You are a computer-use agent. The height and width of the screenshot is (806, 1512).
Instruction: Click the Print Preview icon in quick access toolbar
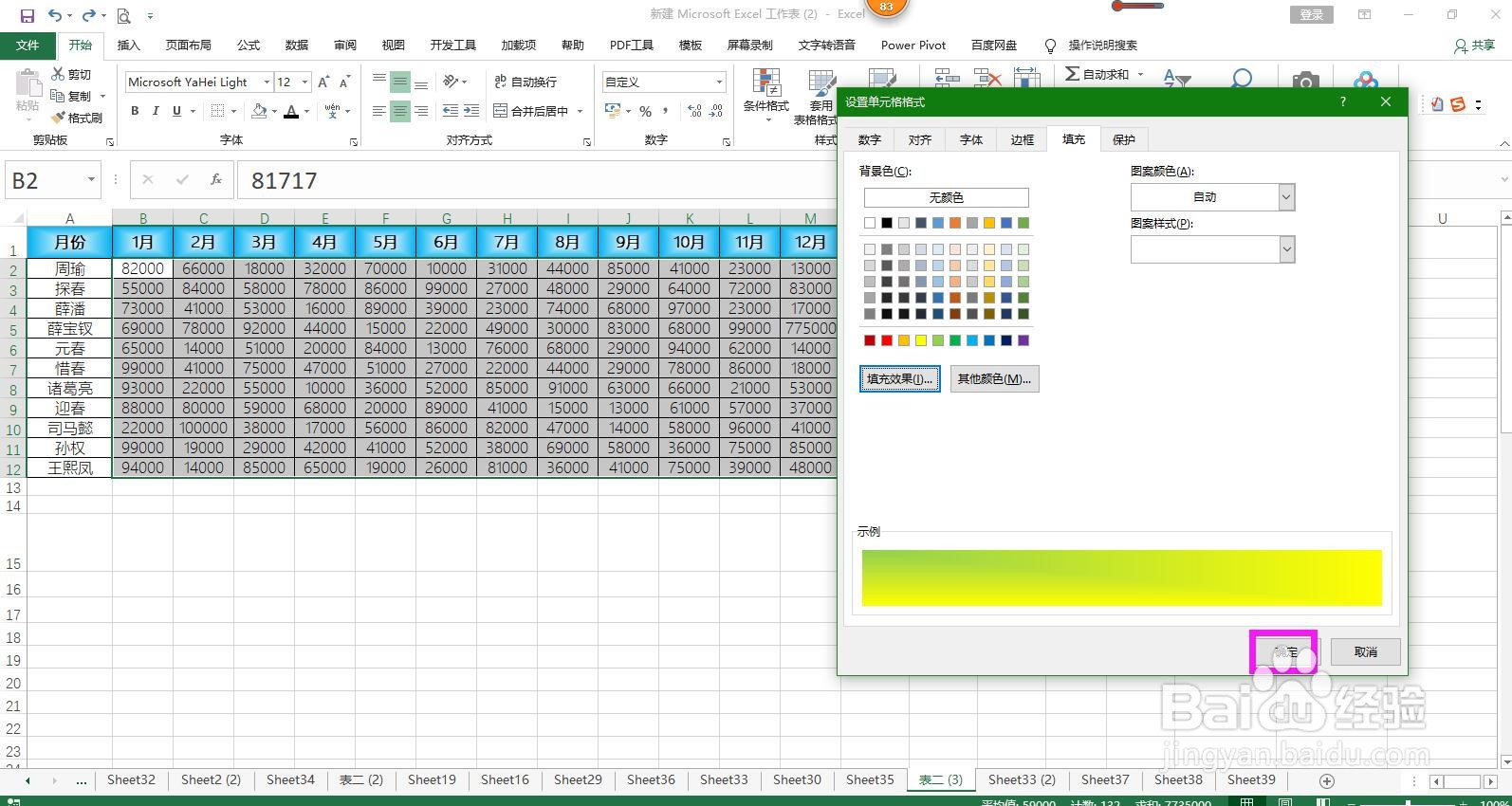point(124,15)
